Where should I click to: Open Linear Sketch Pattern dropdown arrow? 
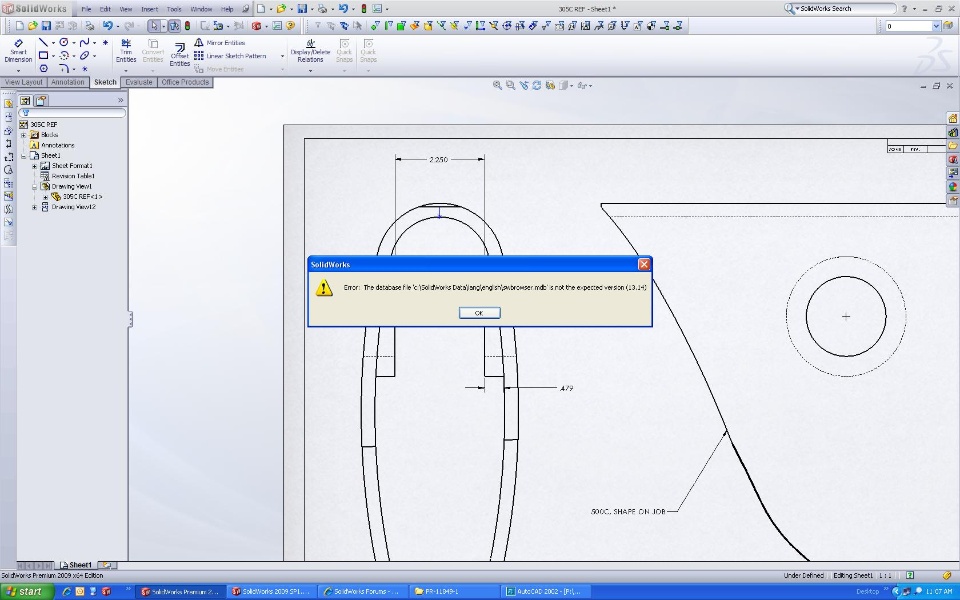282,56
